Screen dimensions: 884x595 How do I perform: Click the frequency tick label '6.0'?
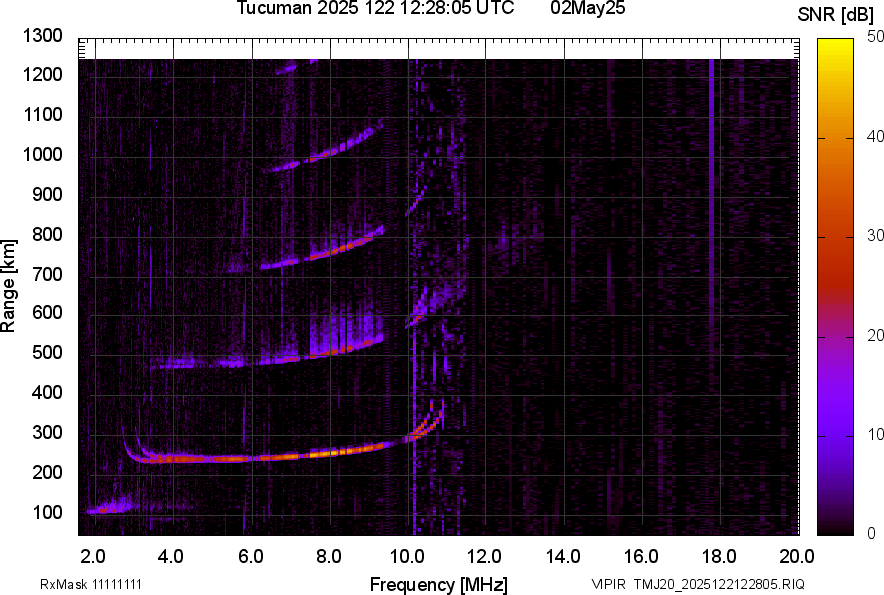tap(250, 557)
